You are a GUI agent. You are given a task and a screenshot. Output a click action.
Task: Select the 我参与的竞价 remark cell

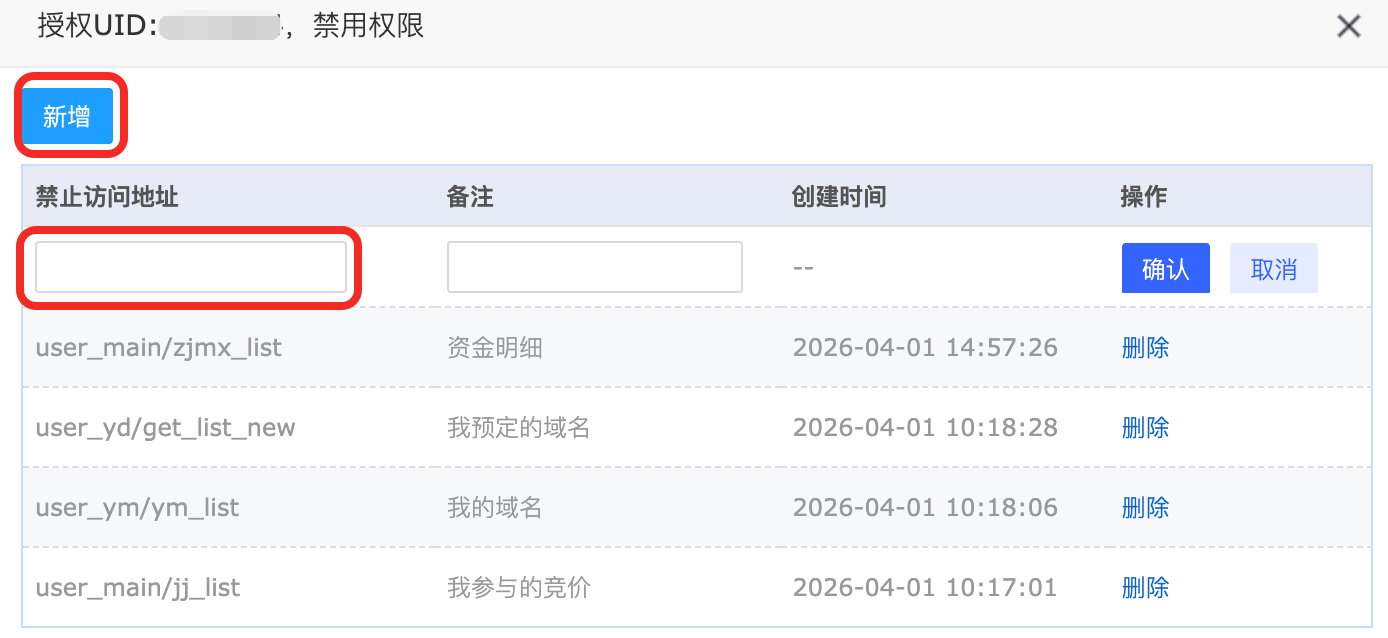point(519,588)
